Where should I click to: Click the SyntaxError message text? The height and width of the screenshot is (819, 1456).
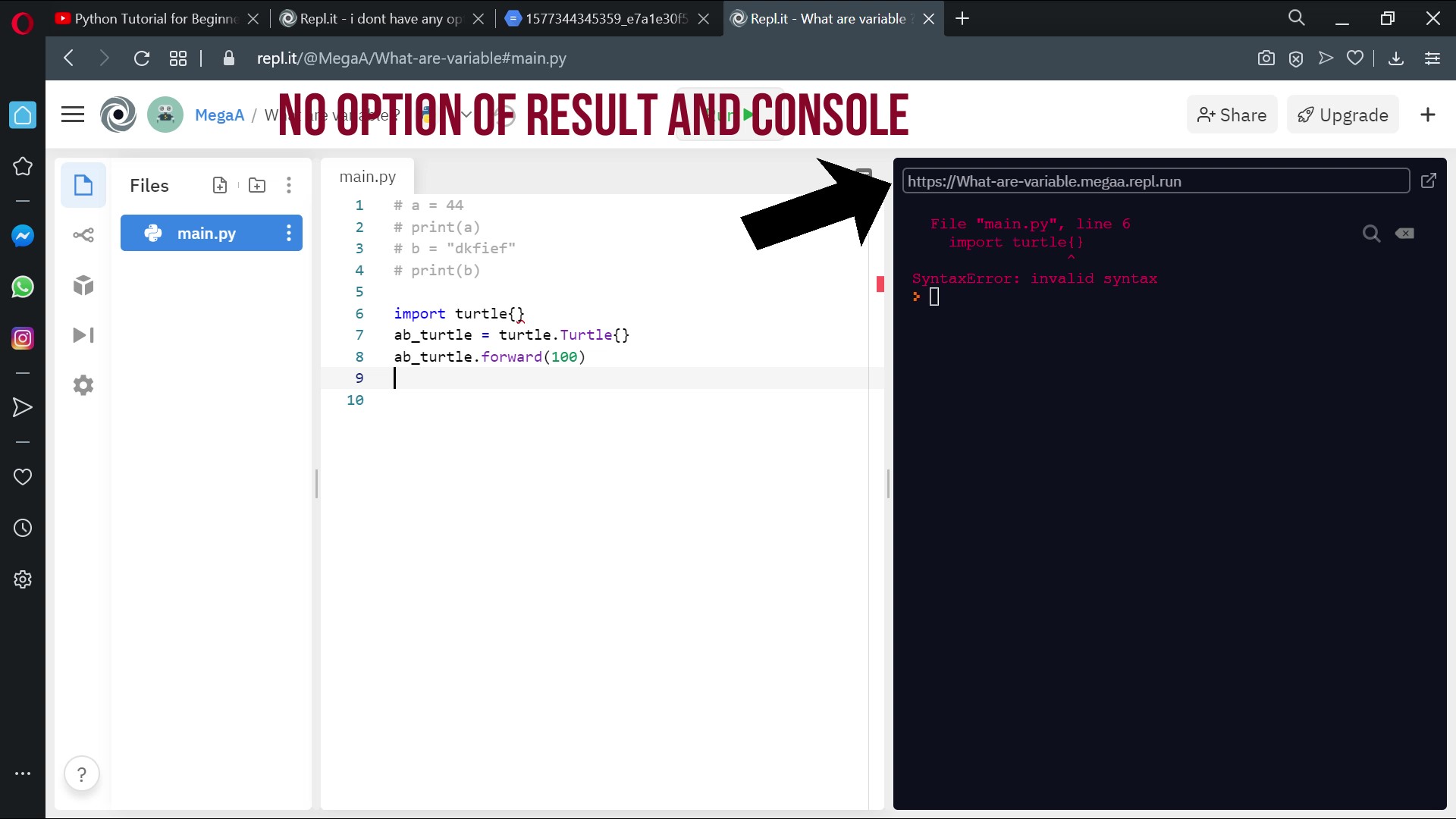pos(1034,279)
